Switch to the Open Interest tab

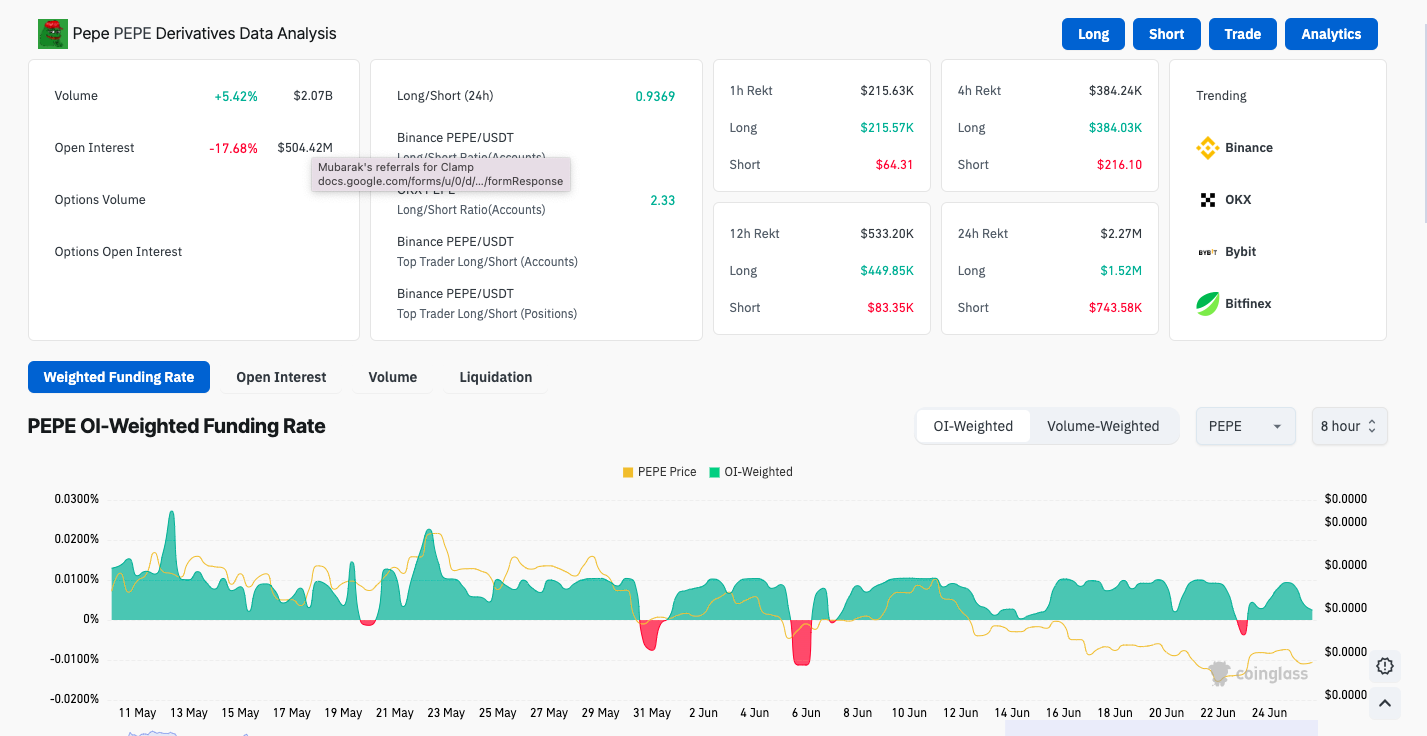[281, 377]
